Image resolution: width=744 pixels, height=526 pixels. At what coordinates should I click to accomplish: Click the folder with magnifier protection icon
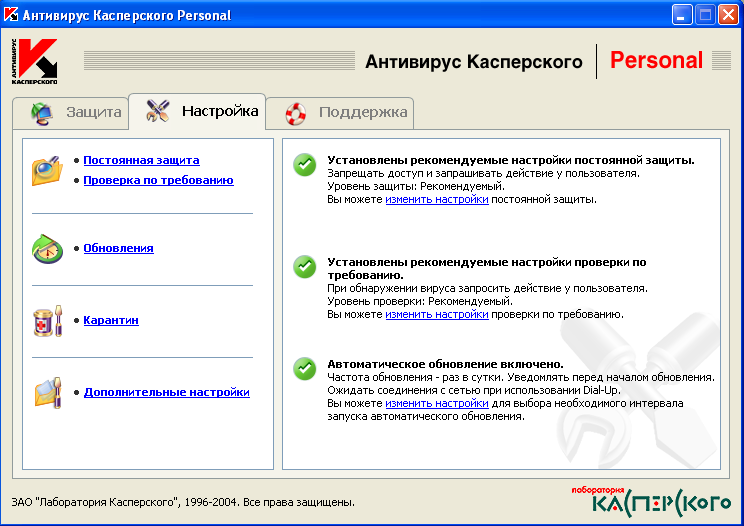point(47,171)
